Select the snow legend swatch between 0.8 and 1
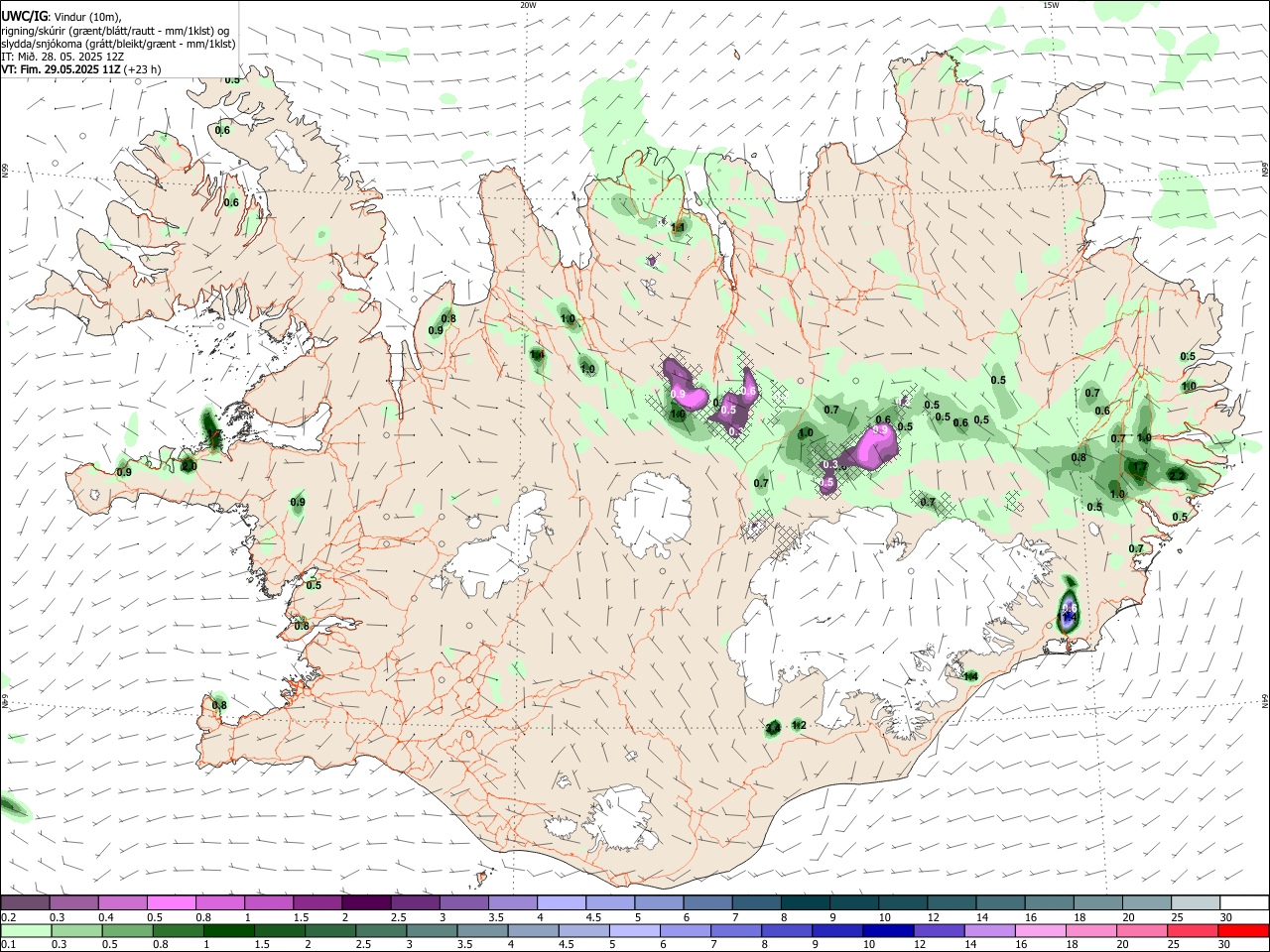 pyautogui.click(x=220, y=902)
